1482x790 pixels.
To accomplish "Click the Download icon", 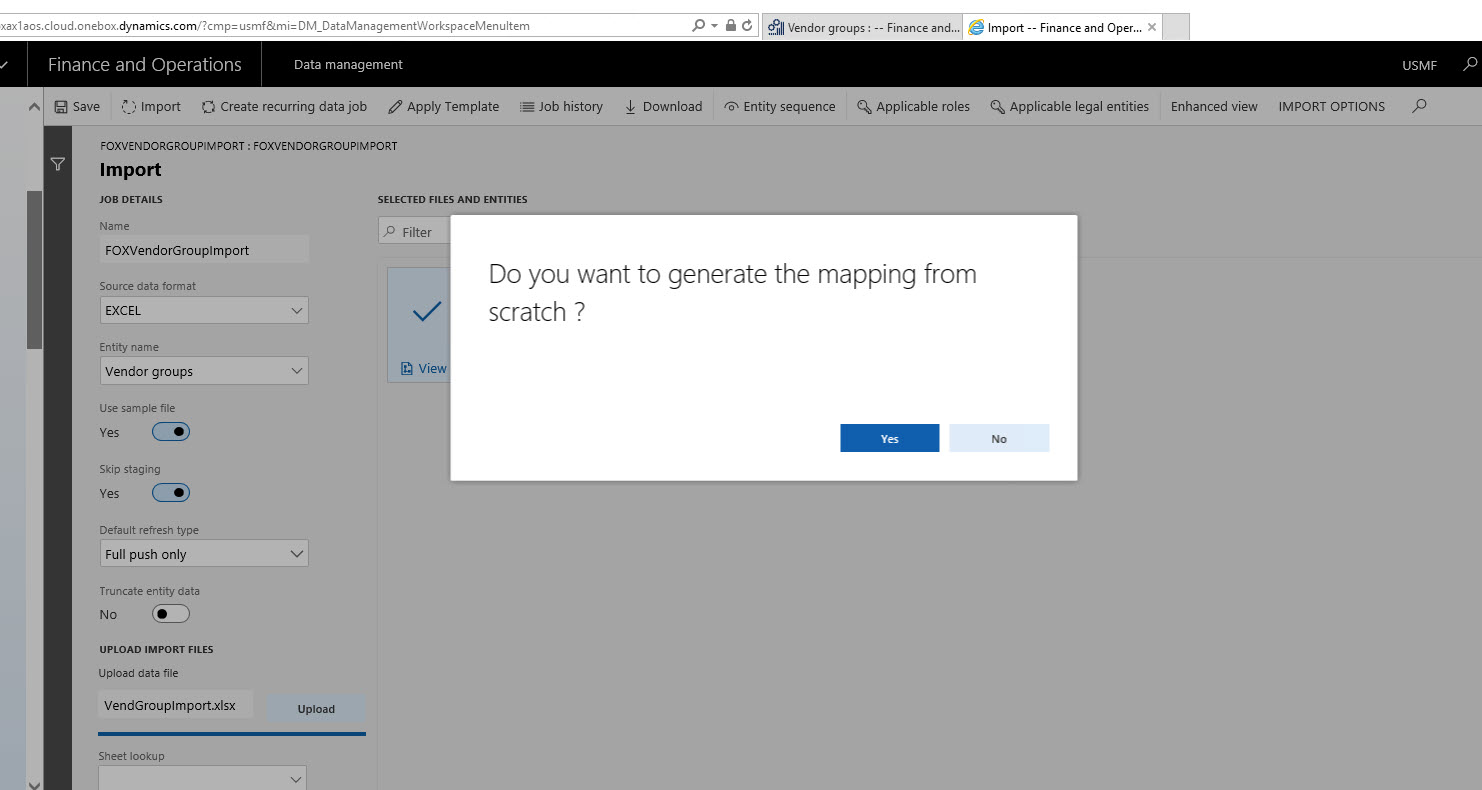I will [663, 106].
